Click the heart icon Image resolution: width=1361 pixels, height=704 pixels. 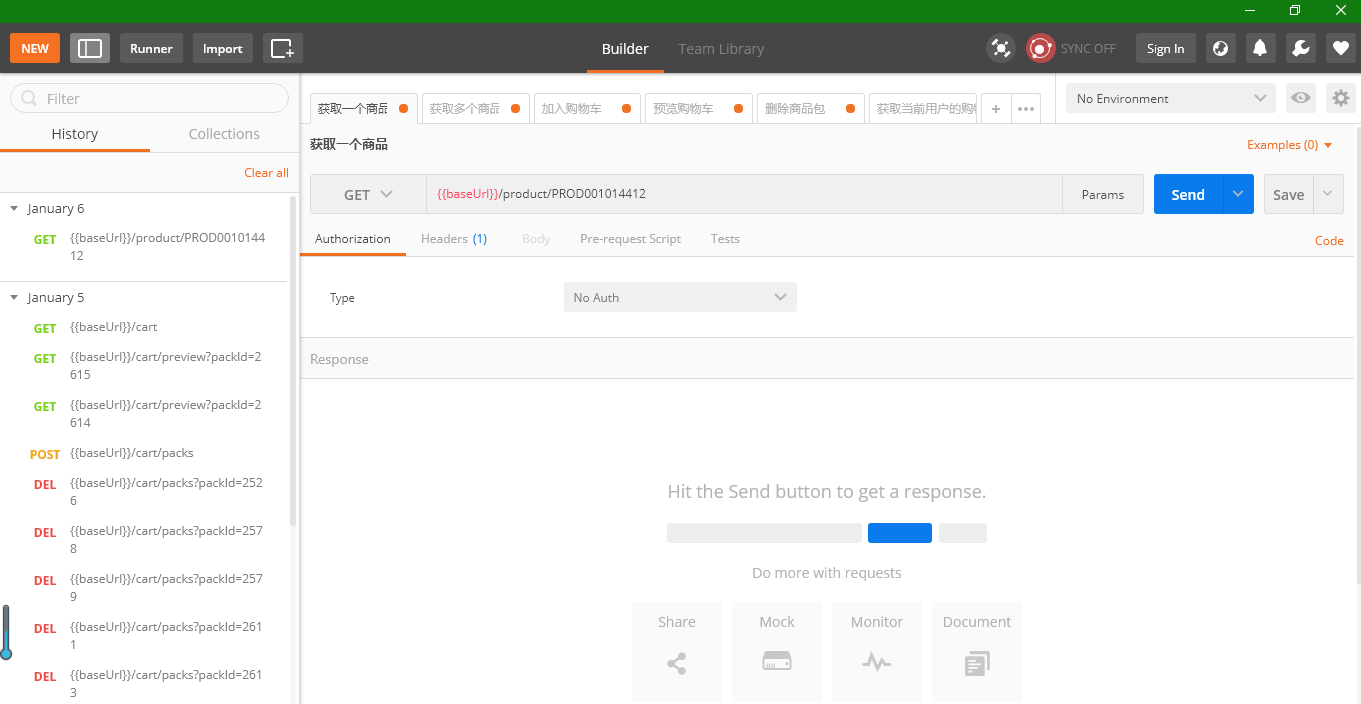point(1341,48)
